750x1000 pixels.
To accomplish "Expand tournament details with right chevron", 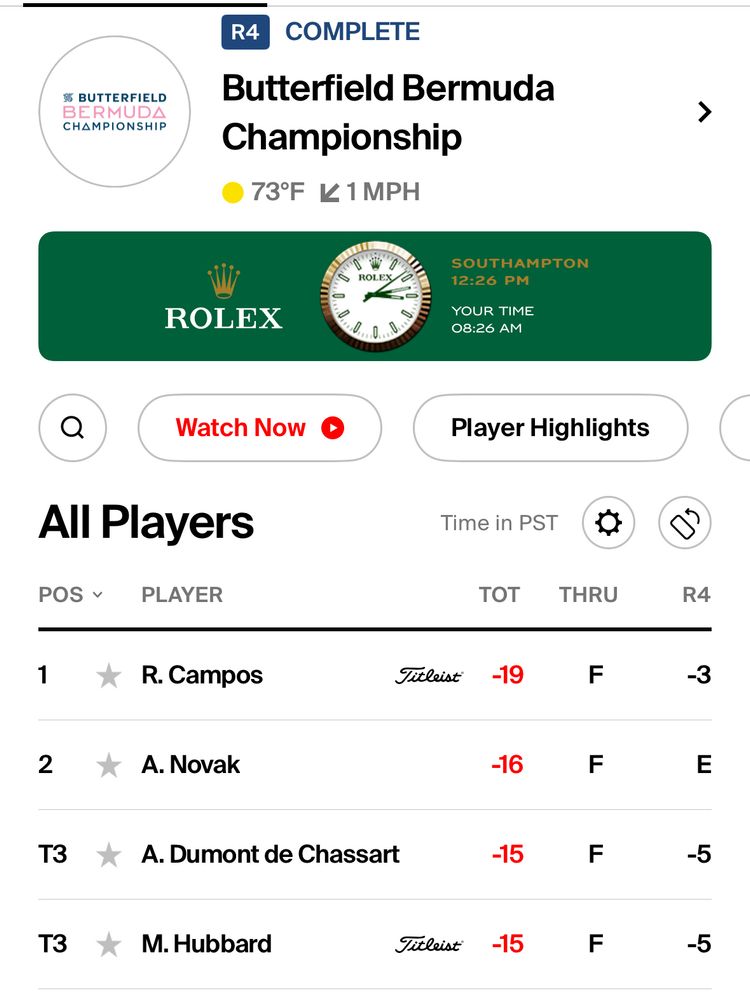I will click(x=704, y=112).
